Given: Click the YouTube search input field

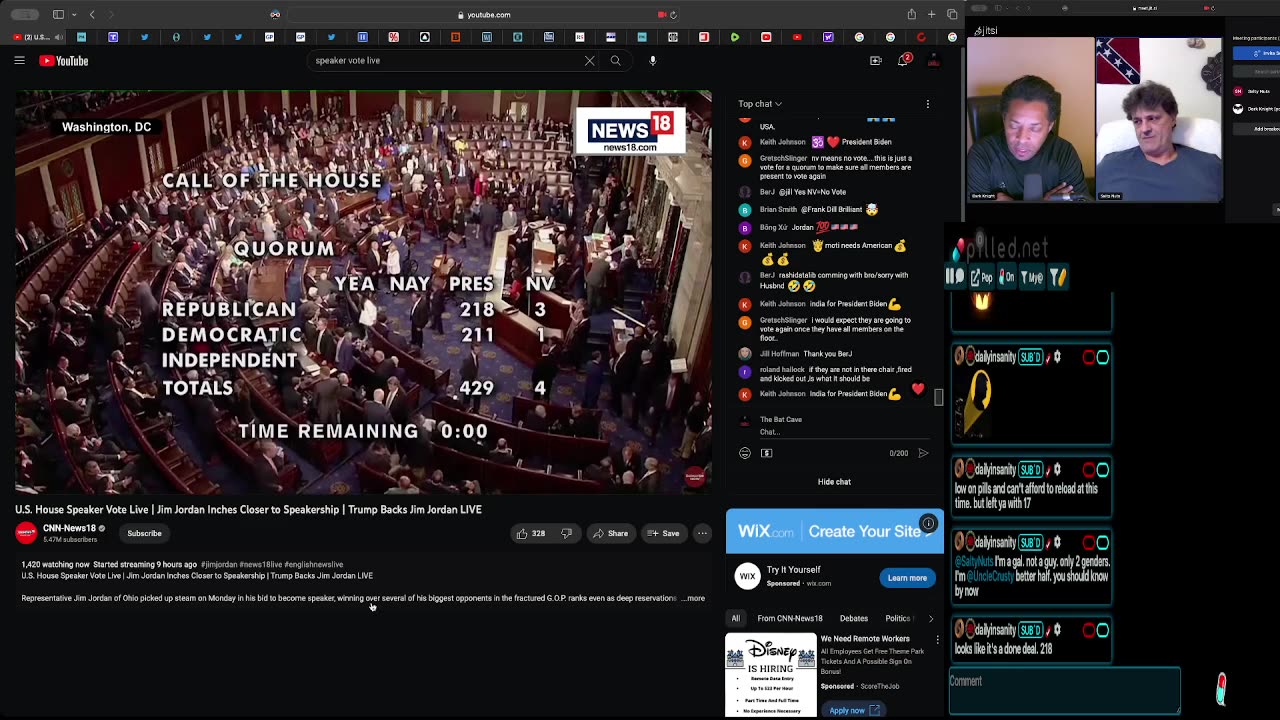Looking at the screenshot, I should coord(445,61).
